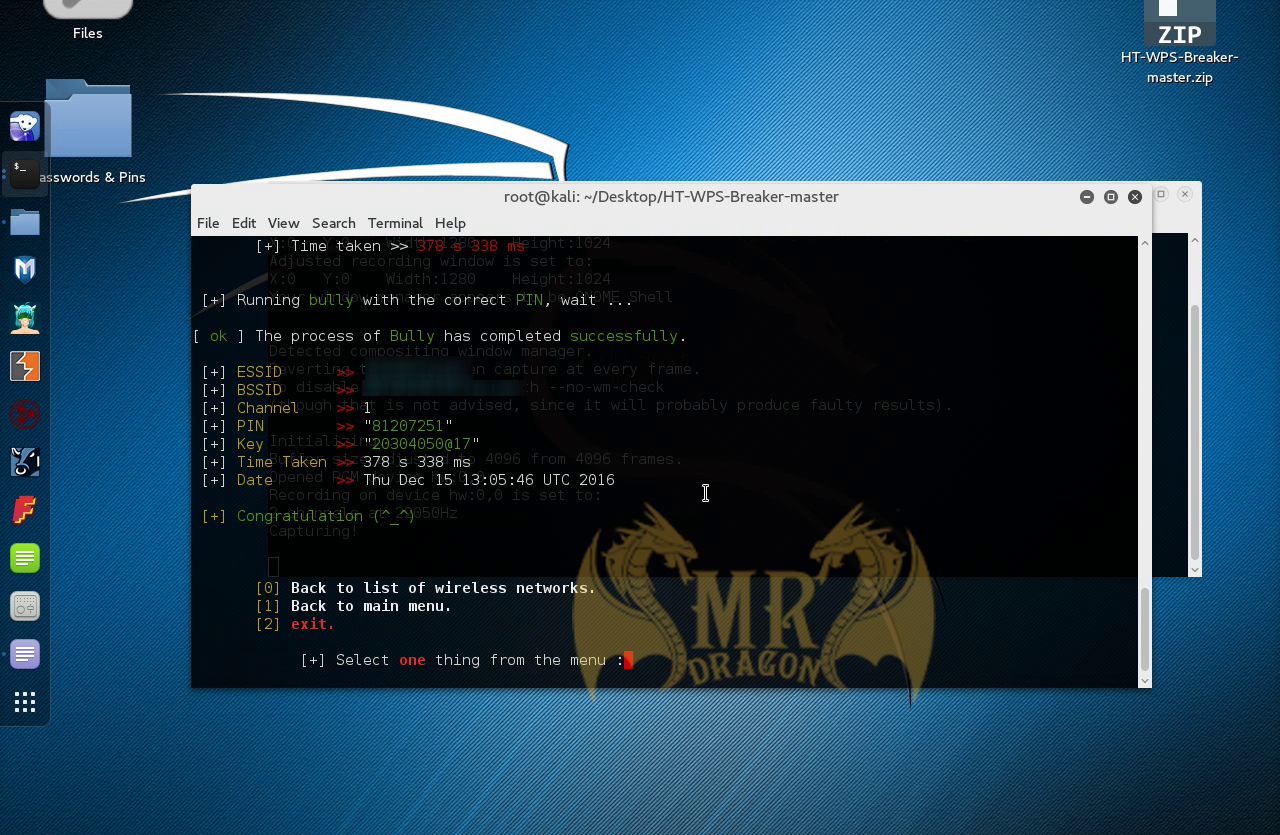
Task: Minimize the root@kali terminal window
Action: pos(1087,197)
